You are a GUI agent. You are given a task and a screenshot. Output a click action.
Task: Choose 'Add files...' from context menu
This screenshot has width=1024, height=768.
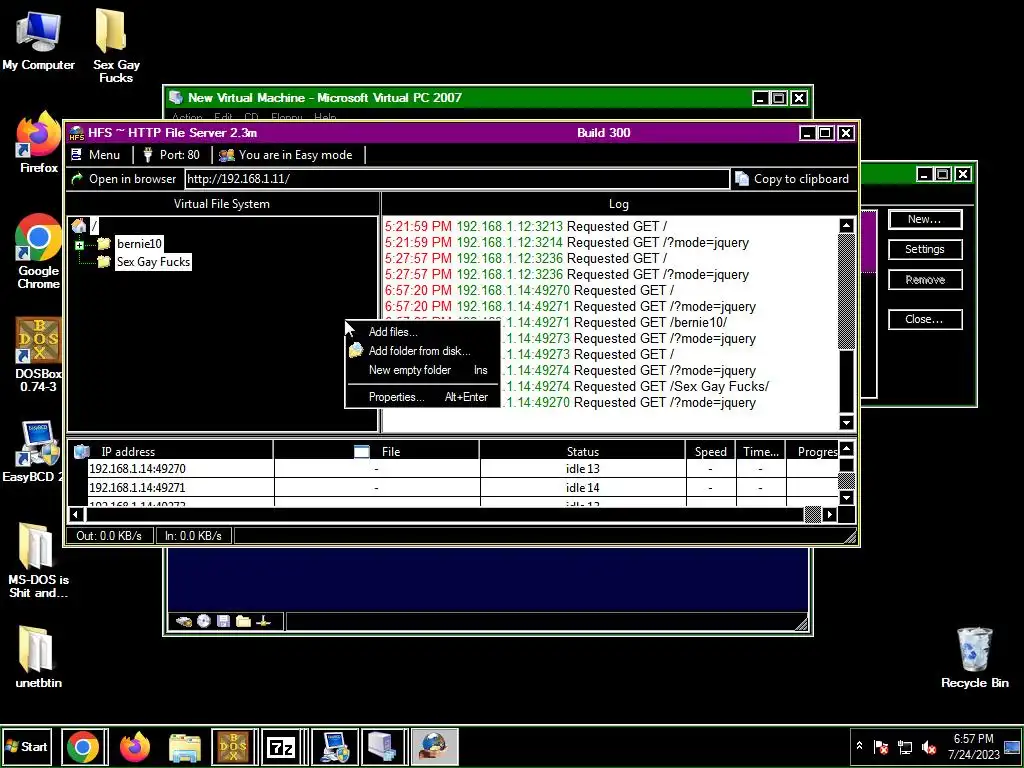(392, 332)
